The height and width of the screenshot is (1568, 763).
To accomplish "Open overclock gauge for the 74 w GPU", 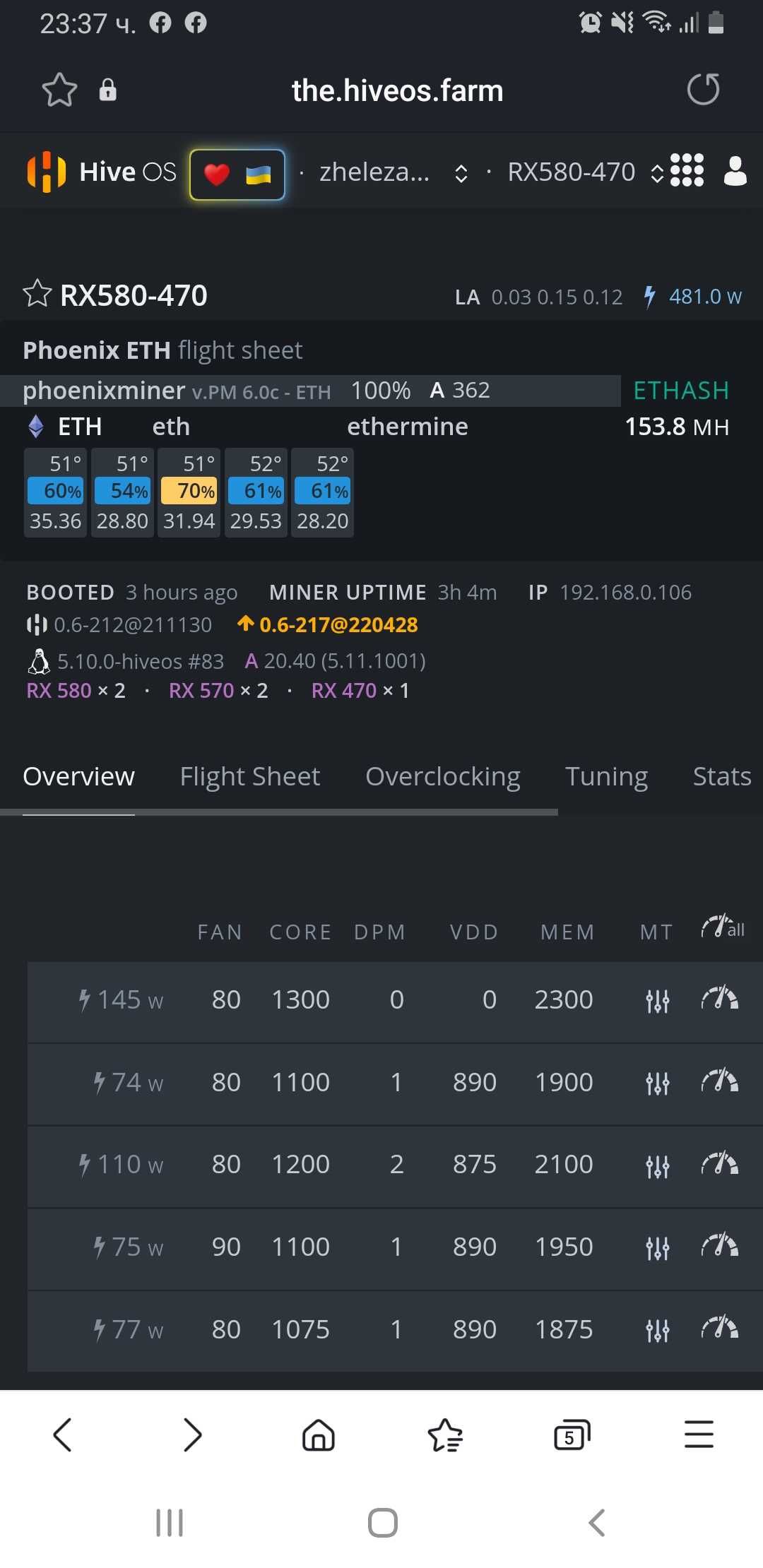I will click(719, 1081).
